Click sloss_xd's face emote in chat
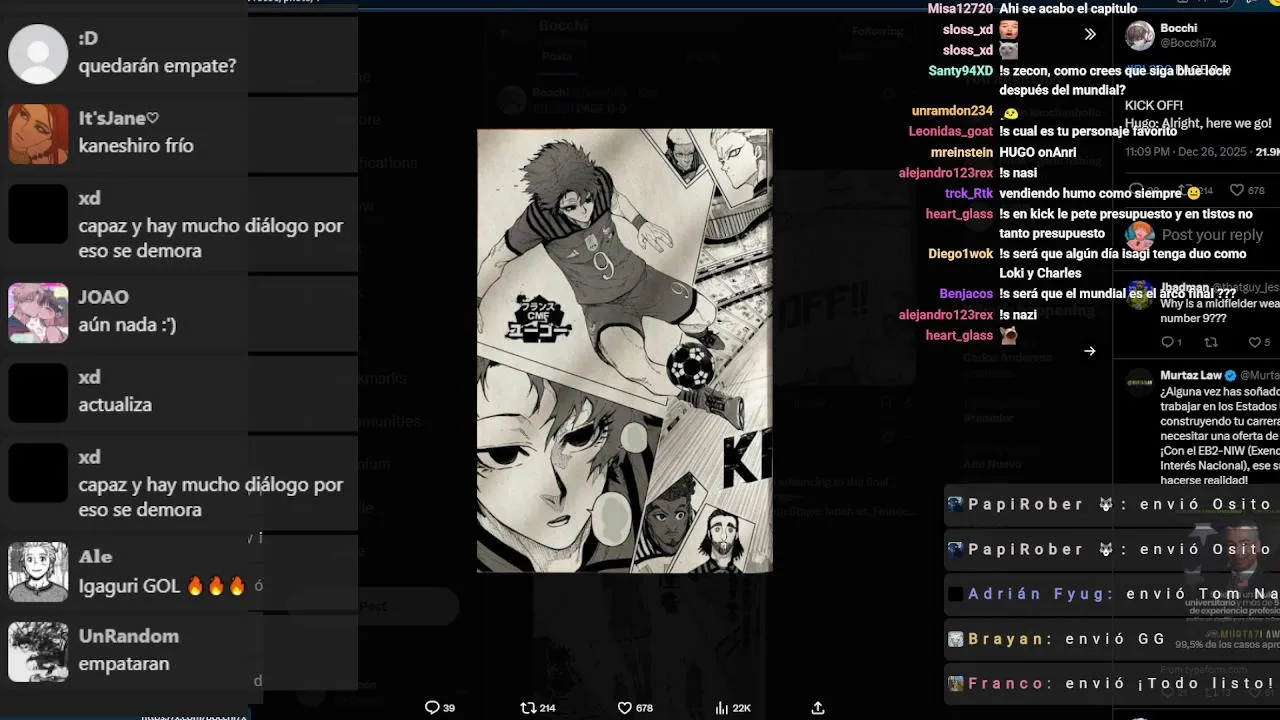The height and width of the screenshot is (720, 1280). (1009, 30)
